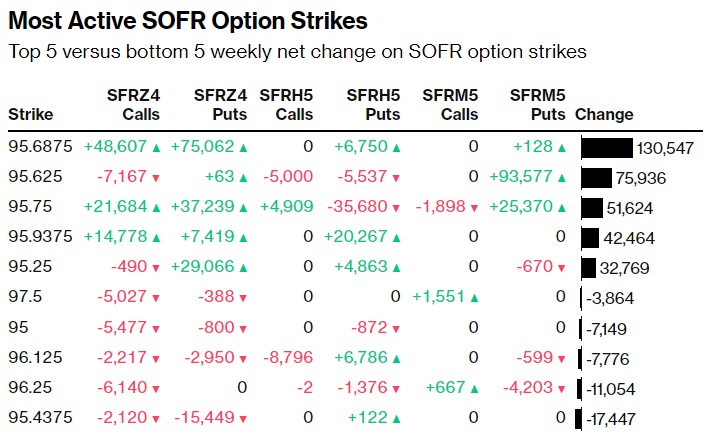Click the black bar for 75,936 change

[595, 178]
